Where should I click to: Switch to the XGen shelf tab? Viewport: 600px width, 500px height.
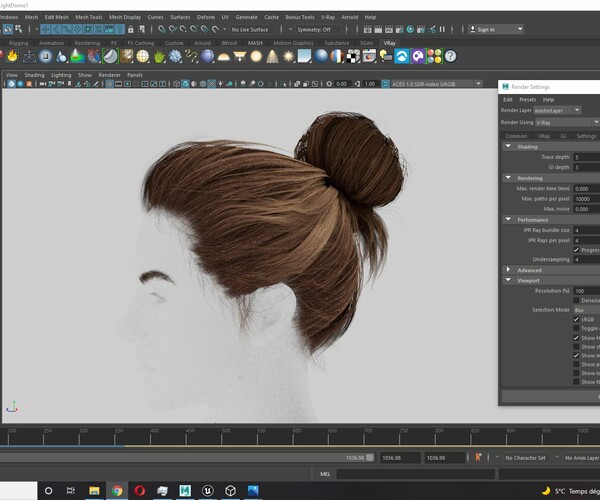pyautogui.click(x=366, y=43)
